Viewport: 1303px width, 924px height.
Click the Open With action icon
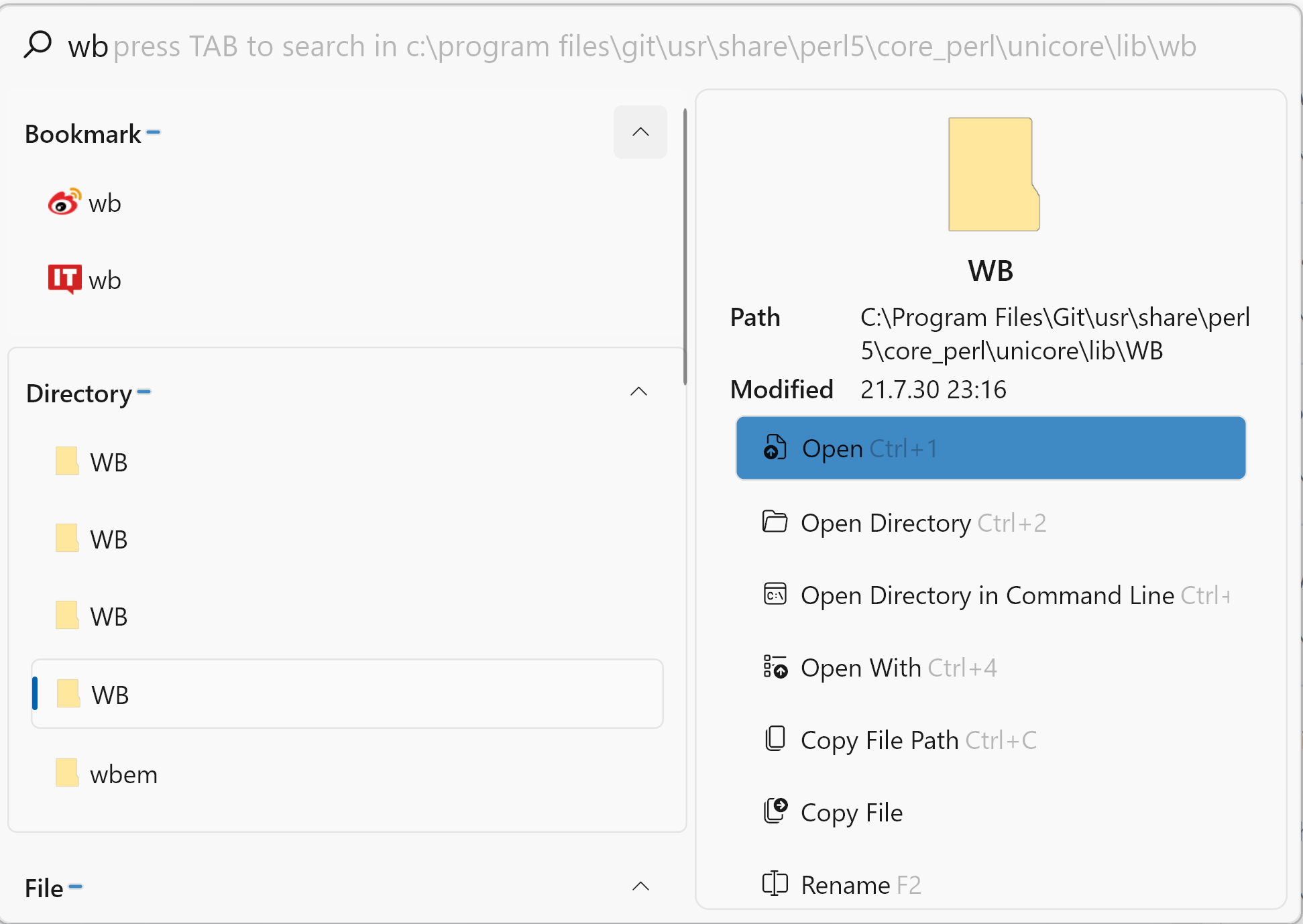tap(775, 667)
